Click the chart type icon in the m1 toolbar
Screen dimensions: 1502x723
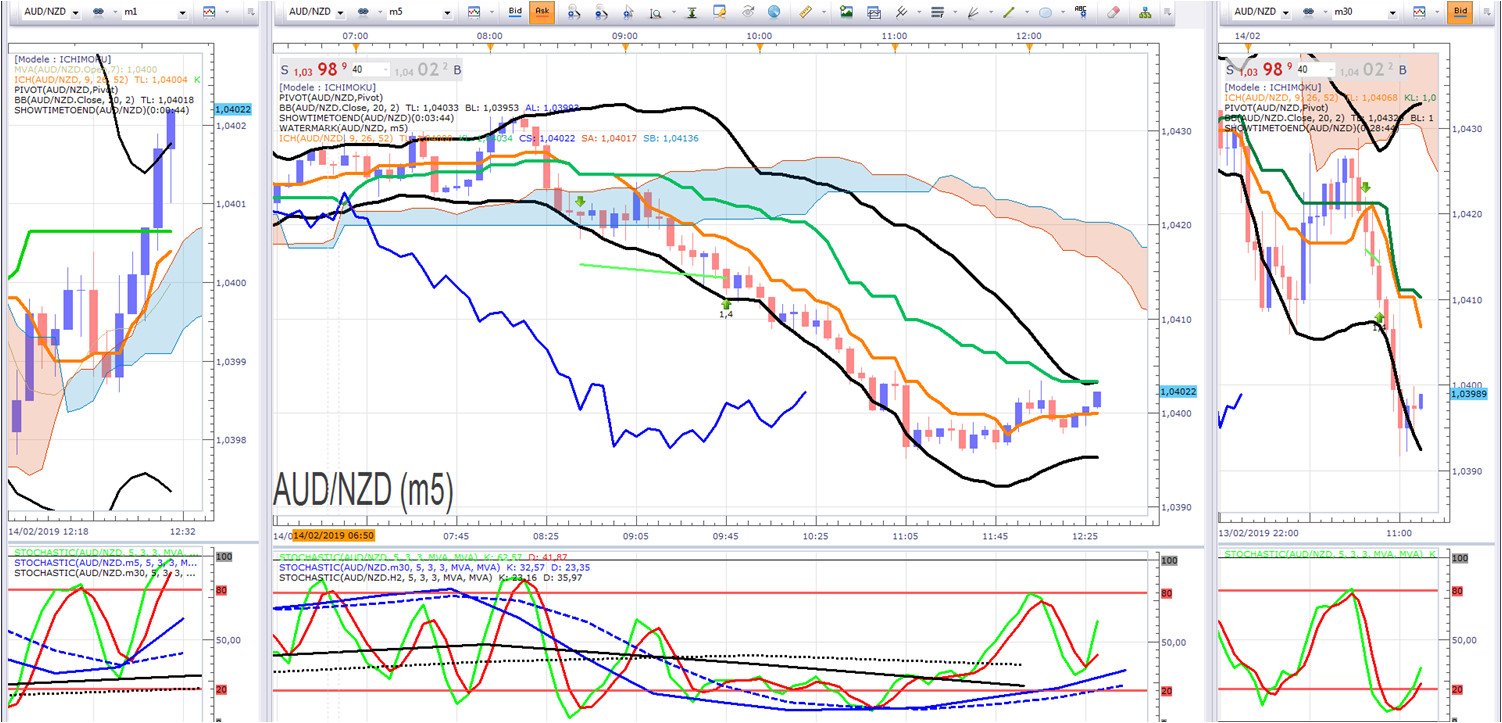click(208, 12)
